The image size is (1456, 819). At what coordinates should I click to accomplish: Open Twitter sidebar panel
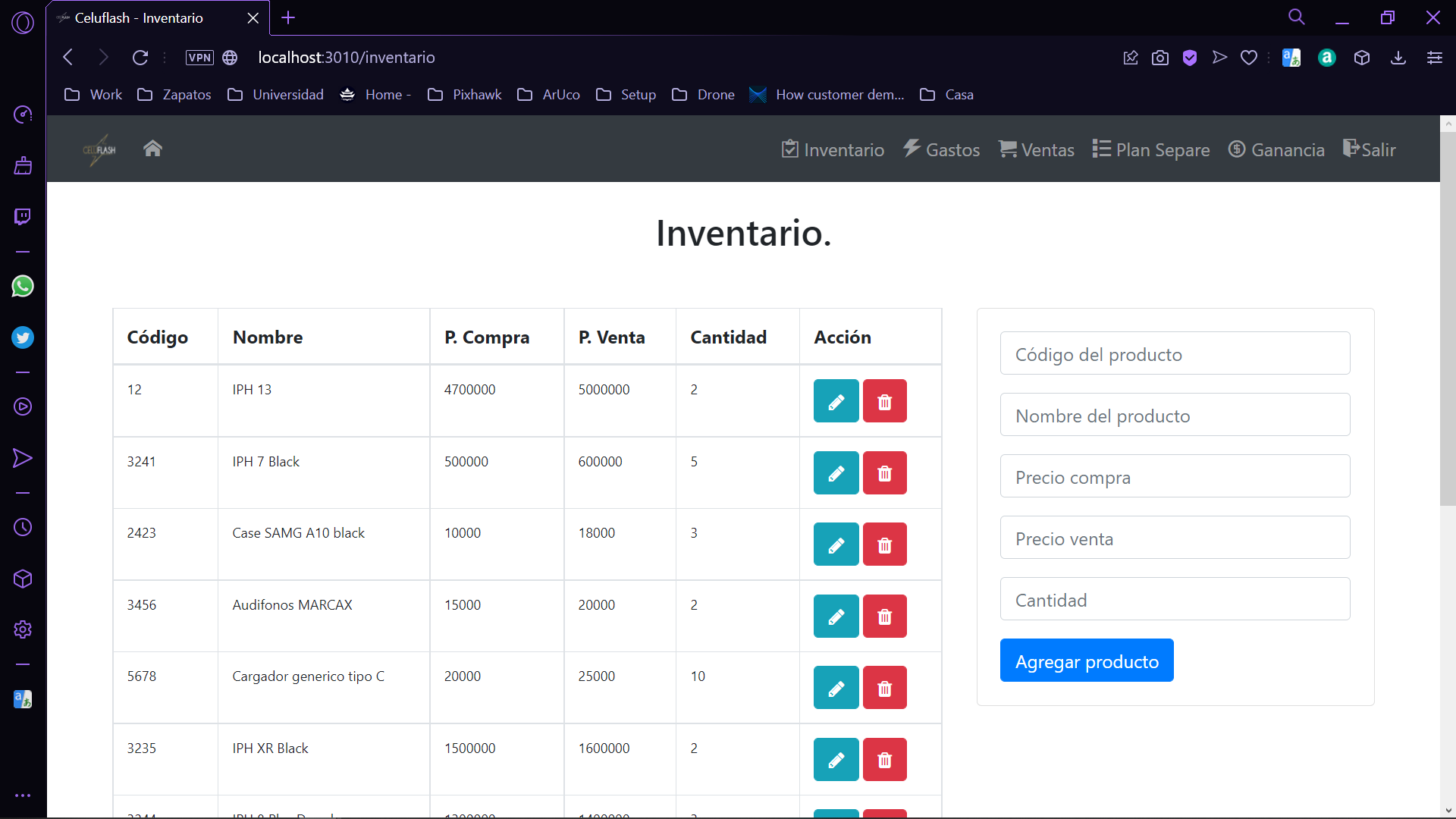23,337
